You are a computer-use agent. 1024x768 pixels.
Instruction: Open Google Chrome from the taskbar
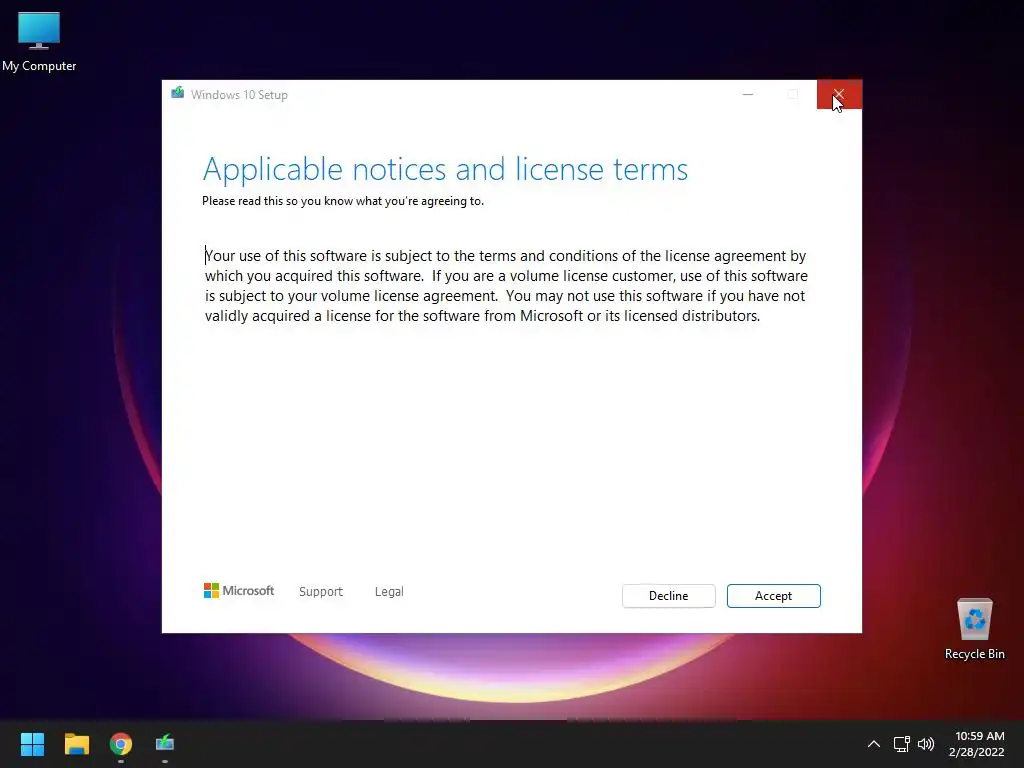coord(121,744)
